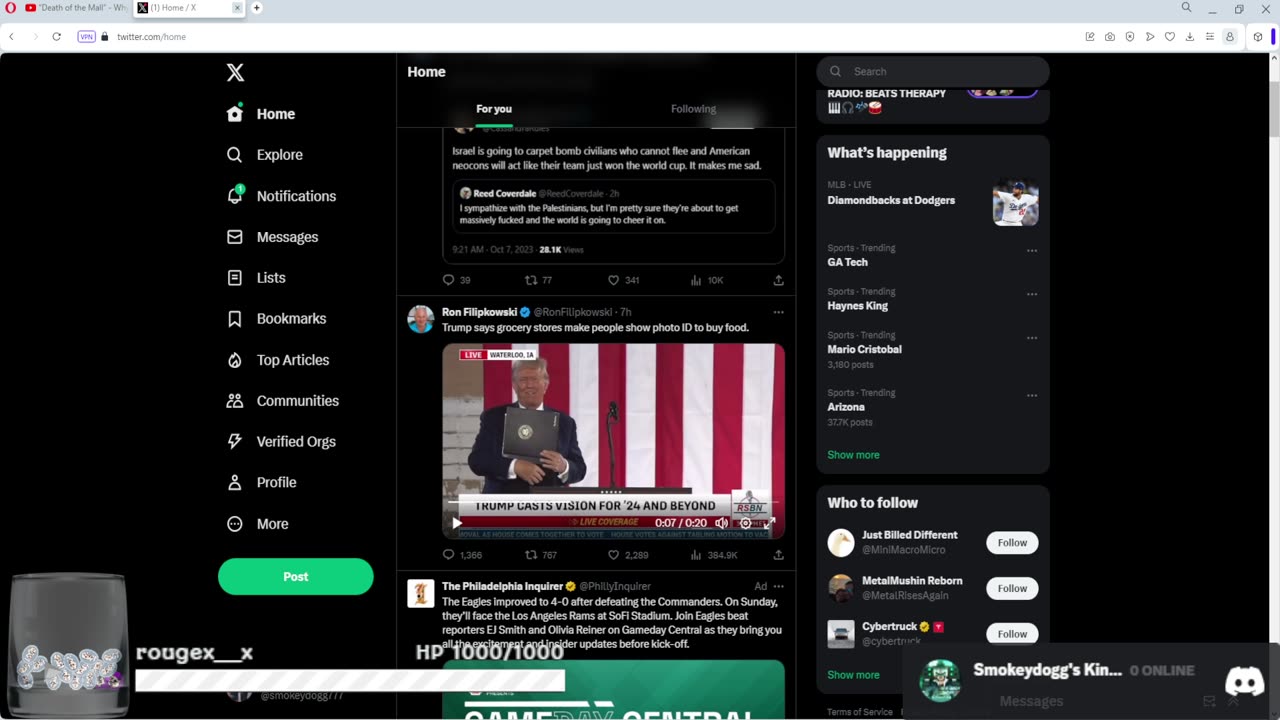Screen dimensions: 1280x720
Task: Open Notifications in the sidebar
Action: (282, 196)
